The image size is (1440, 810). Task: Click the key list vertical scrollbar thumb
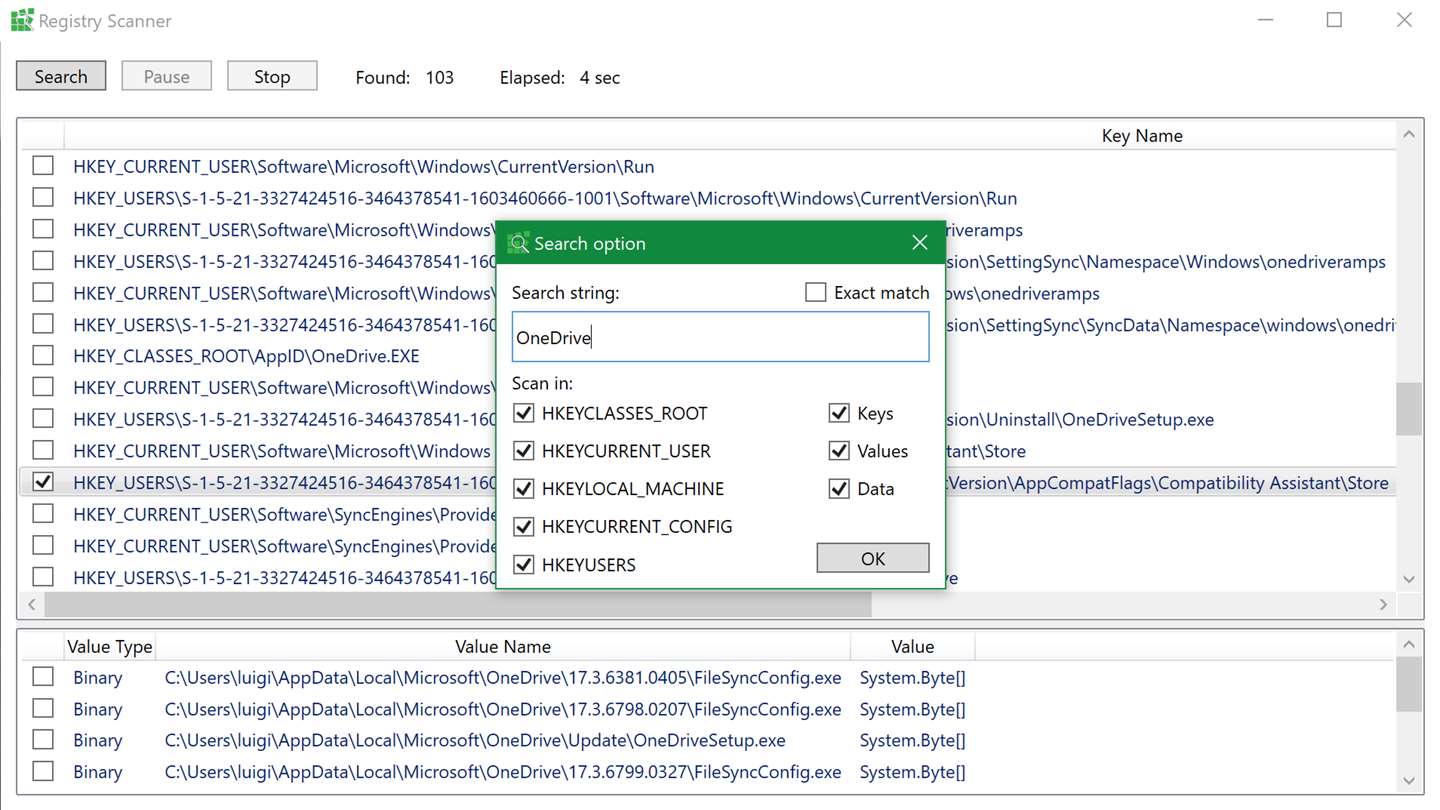coord(1409,408)
